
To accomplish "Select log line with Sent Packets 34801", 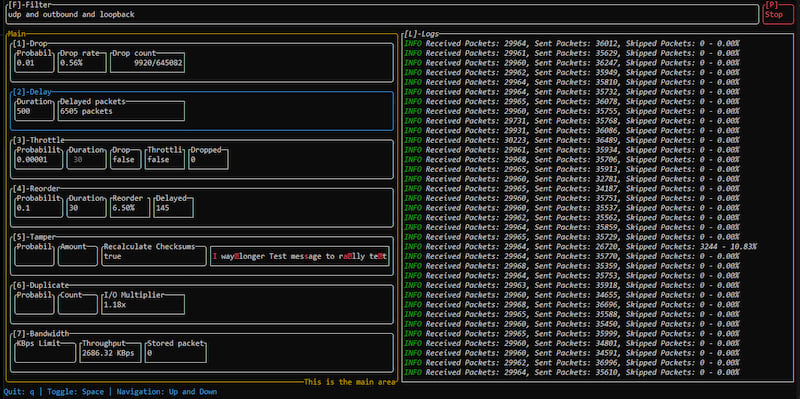I will (x=571, y=343).
